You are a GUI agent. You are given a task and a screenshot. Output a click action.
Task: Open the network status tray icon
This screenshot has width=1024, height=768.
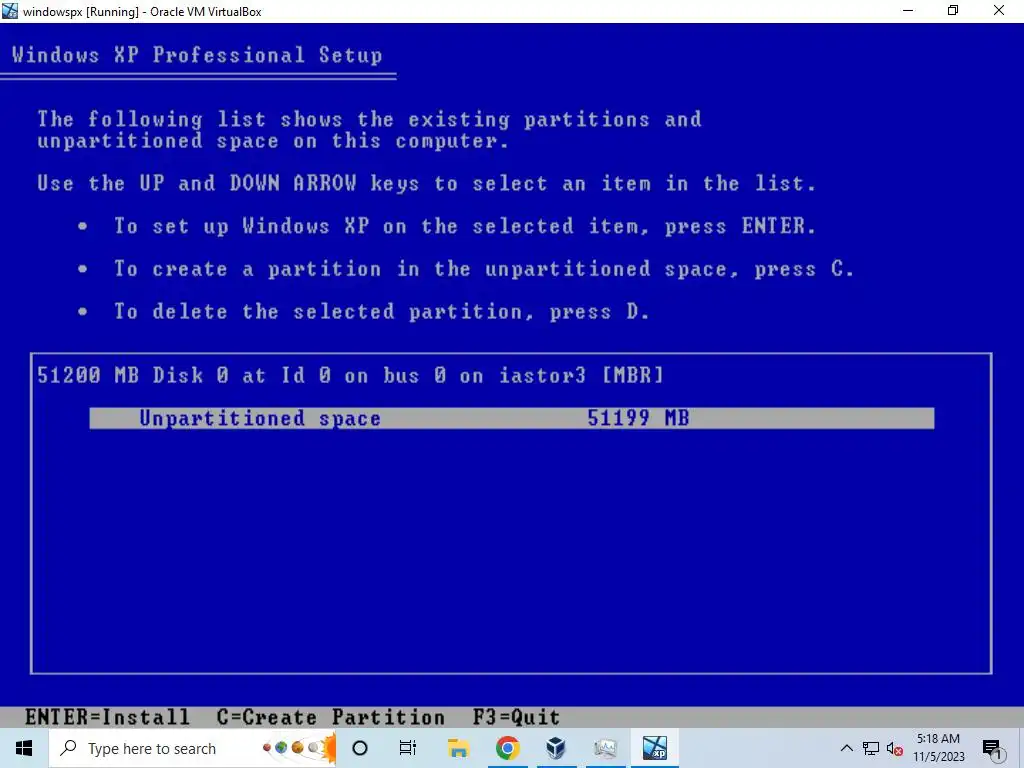871,748
